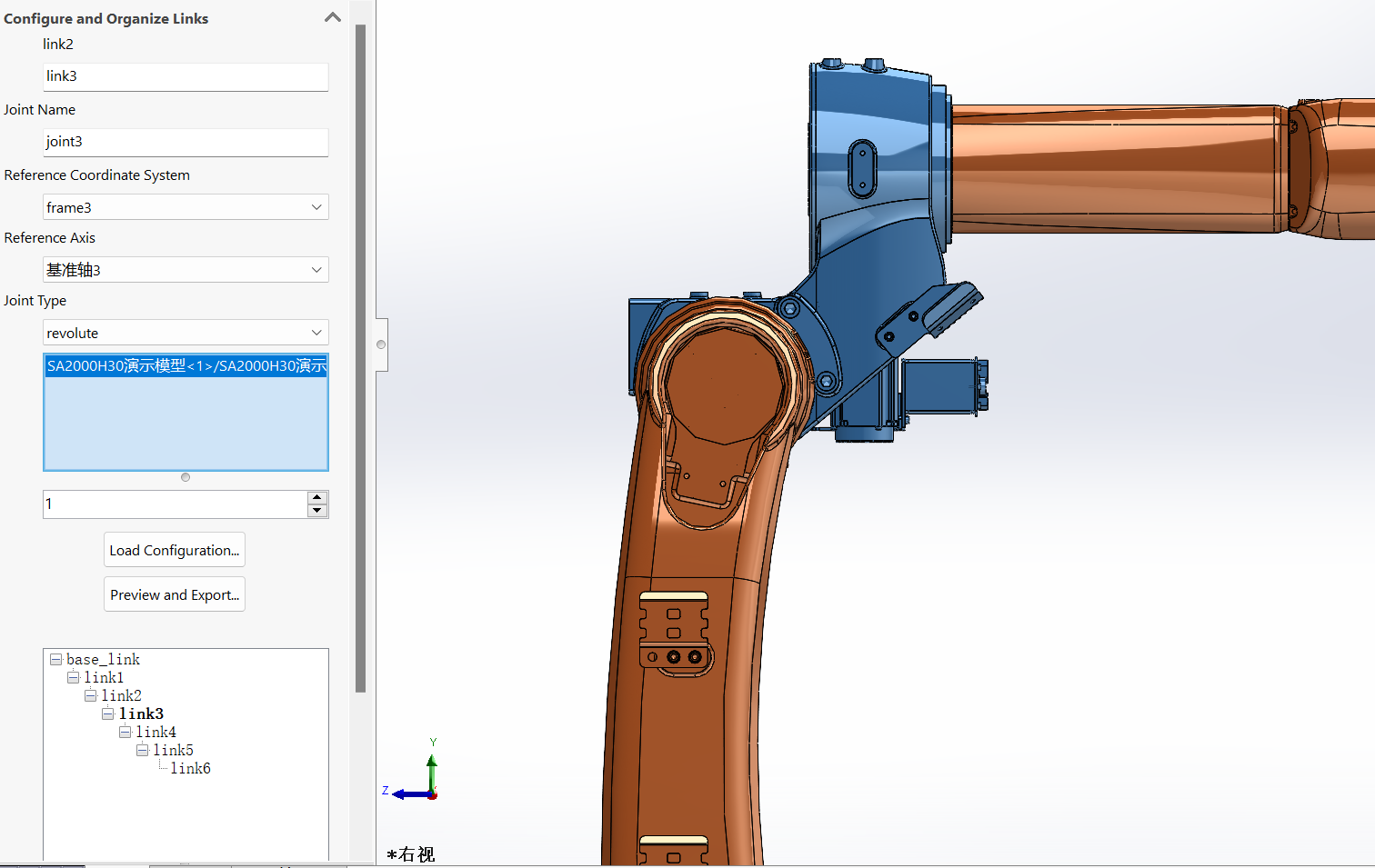The image size is (1375, 868).
Task: Collapse the Configure and Organize Links section
Action: (x=333, y=17)
